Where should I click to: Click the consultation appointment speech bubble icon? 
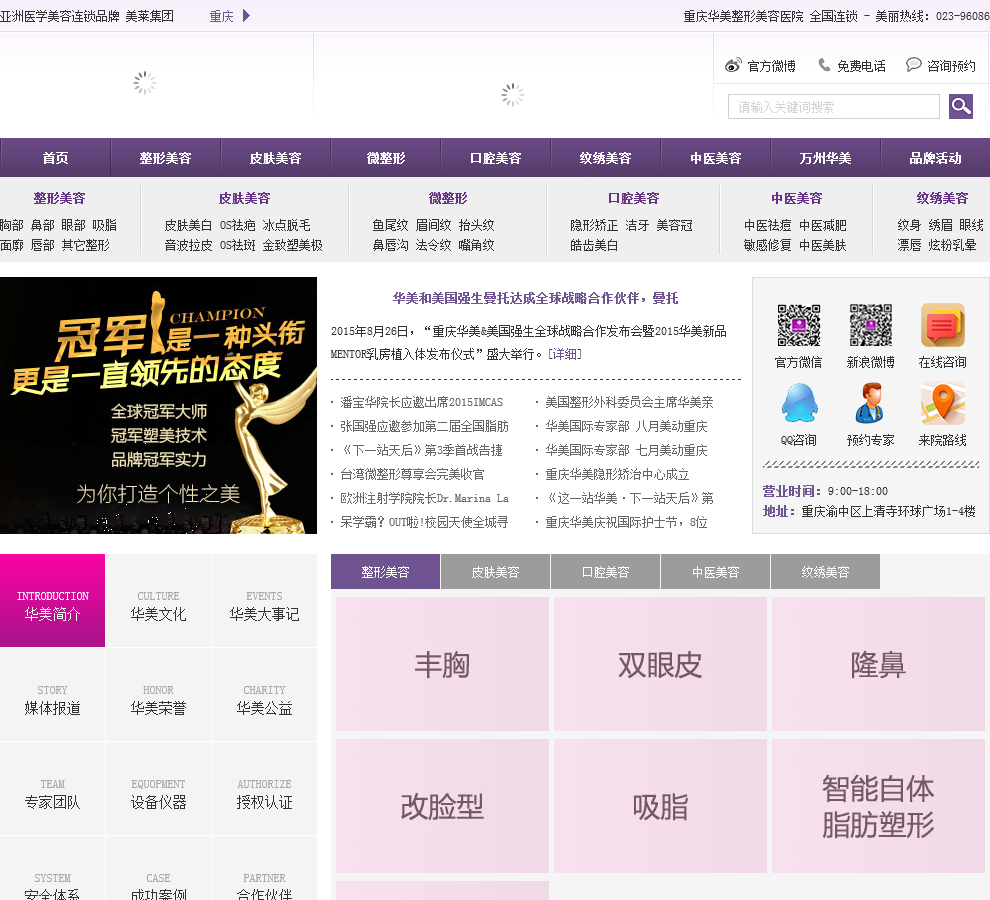coord(913,65)
